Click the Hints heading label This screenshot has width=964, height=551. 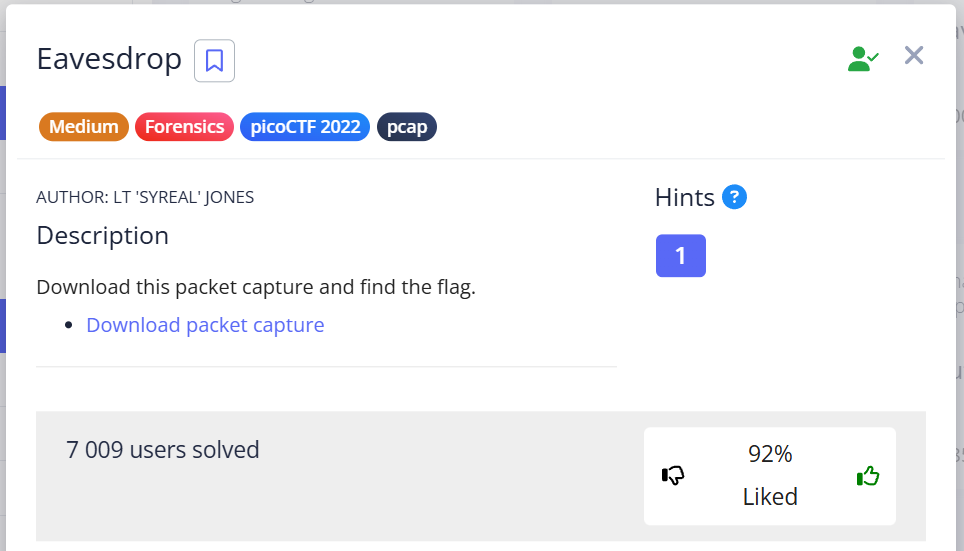click(684, 197)
